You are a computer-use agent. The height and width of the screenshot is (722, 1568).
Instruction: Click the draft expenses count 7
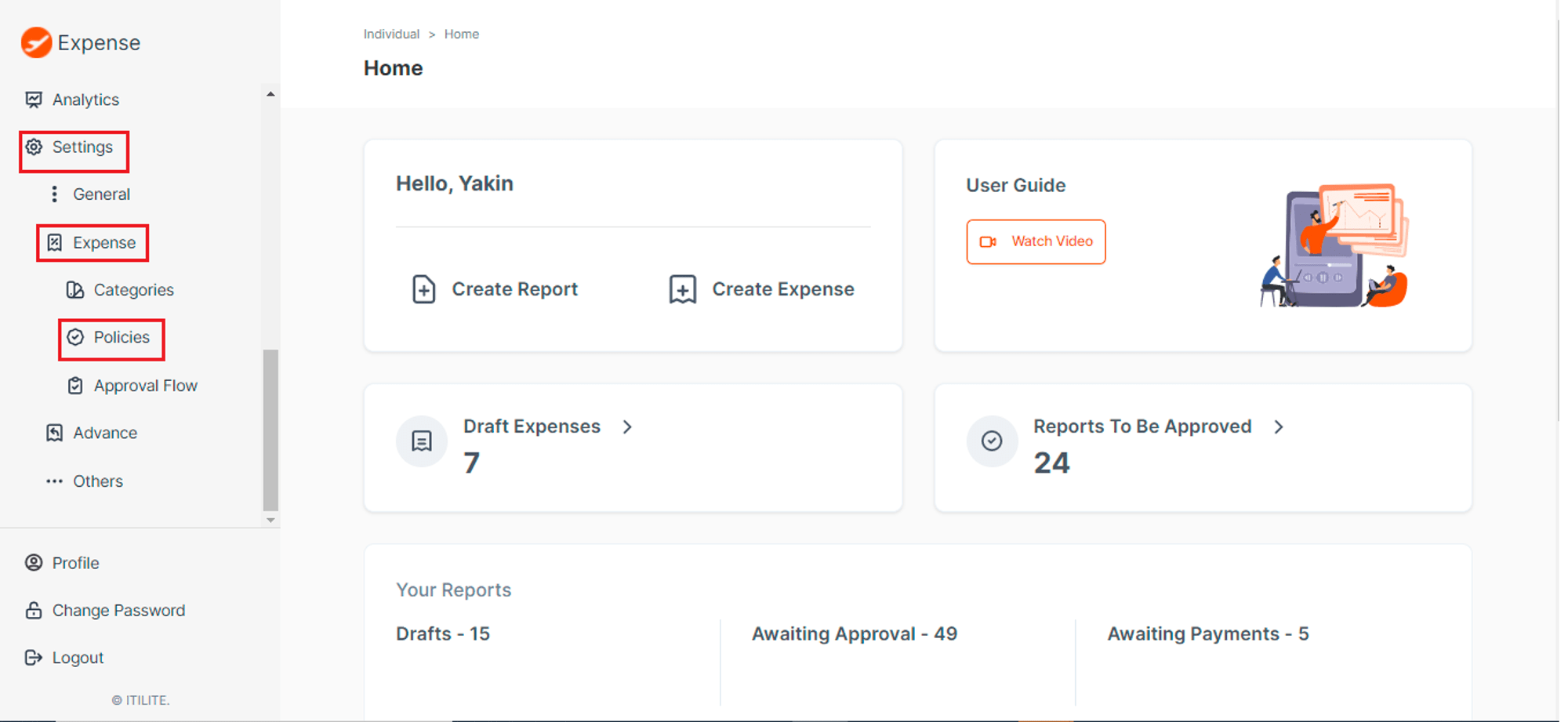pos(471,463)
